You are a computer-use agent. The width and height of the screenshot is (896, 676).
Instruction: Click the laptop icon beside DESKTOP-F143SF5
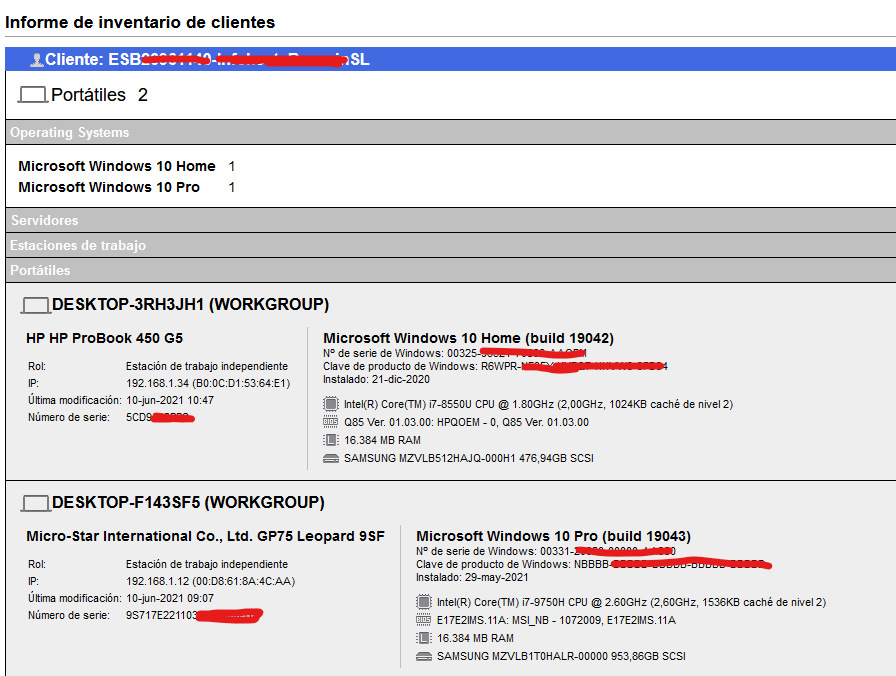point(35,503)
